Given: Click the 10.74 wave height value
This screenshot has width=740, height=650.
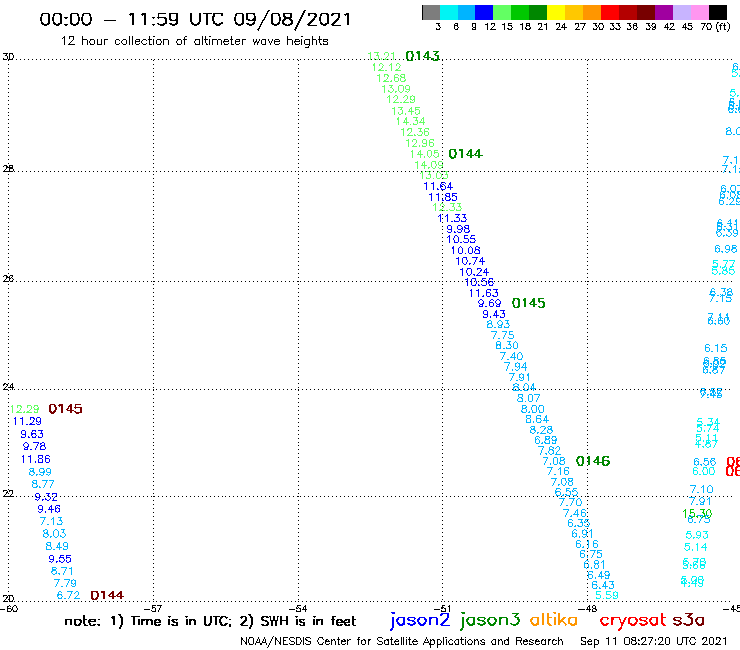Looking at the screenshot, I should (x=470, y=261).
